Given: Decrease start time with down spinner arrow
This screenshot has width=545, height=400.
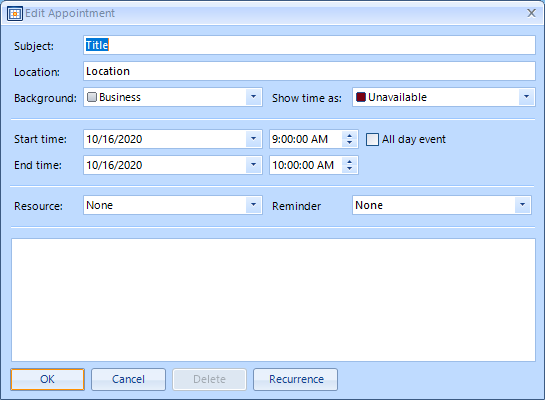Looking at the screenshot, I should pos(350,143).
